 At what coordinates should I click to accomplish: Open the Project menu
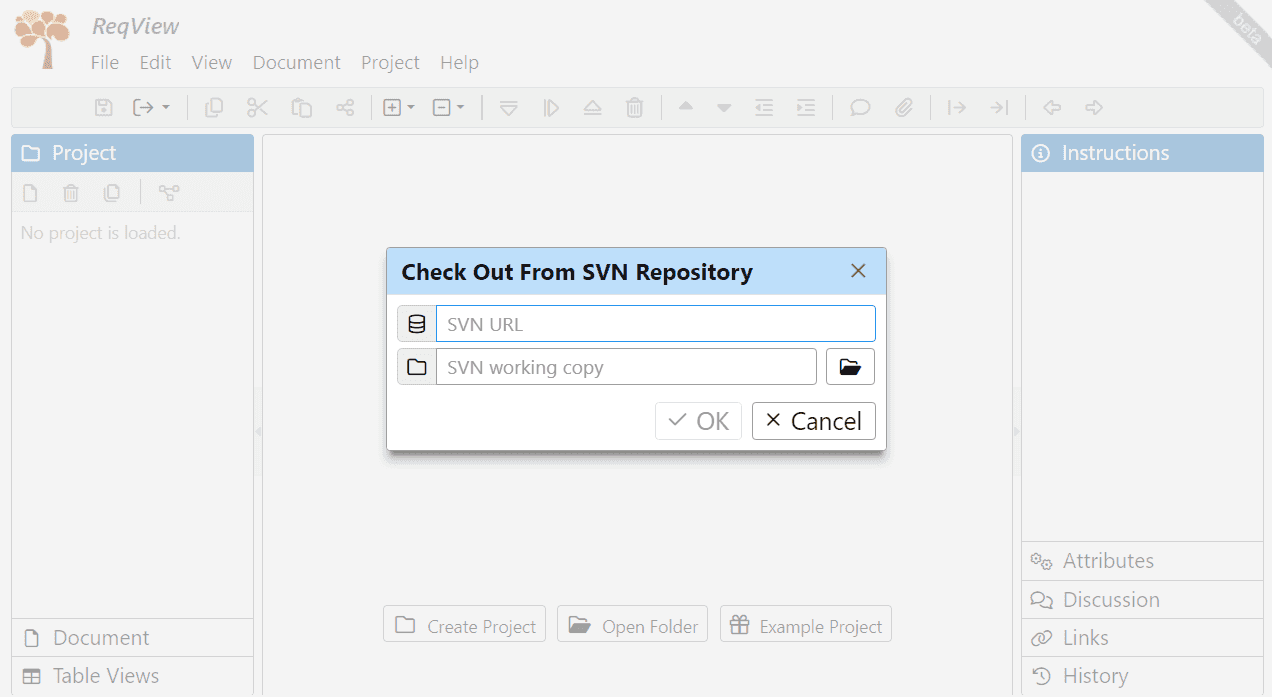(391, 62)
